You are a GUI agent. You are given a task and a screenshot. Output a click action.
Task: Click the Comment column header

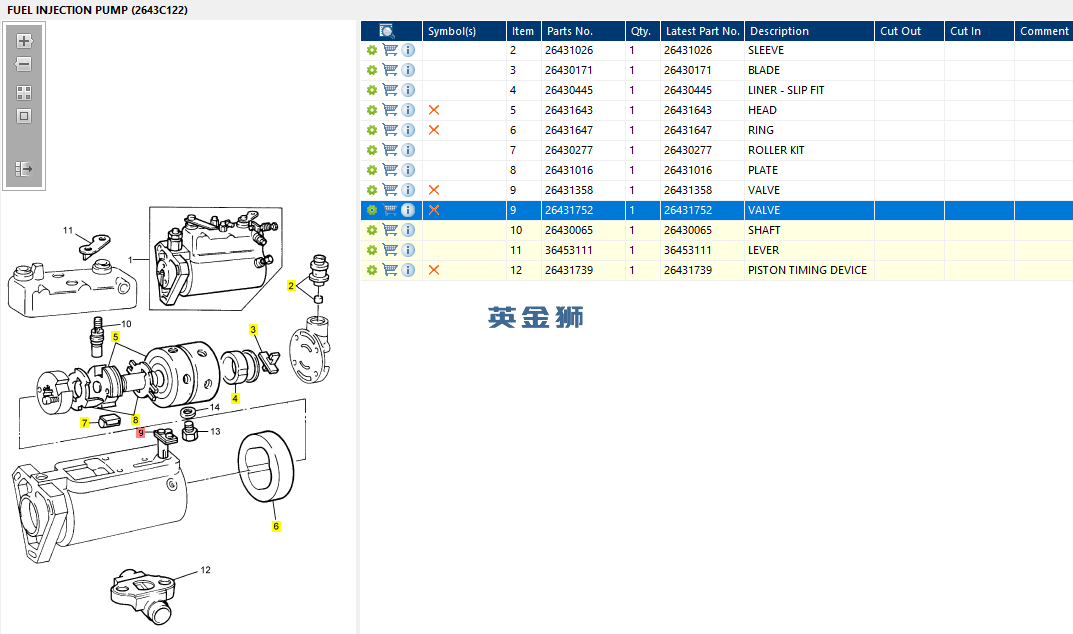pyautogui.click(x=1044, y=31)
